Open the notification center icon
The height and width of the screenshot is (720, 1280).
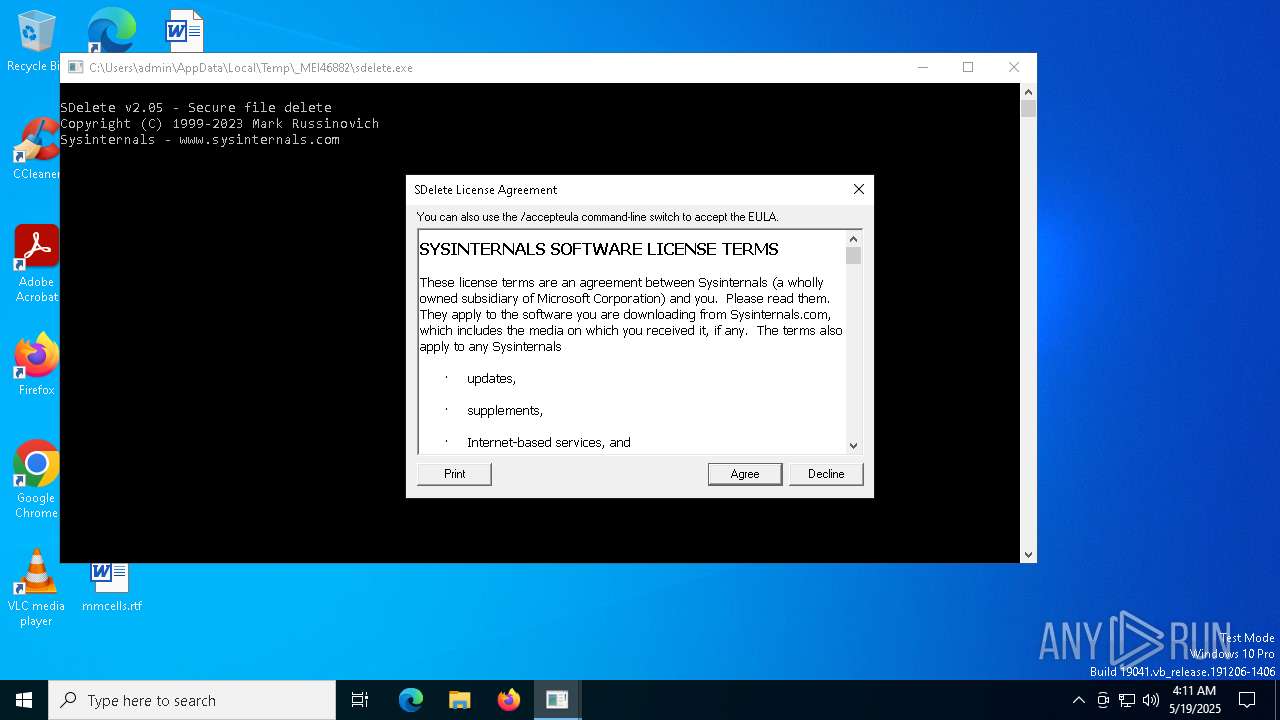1247,700
